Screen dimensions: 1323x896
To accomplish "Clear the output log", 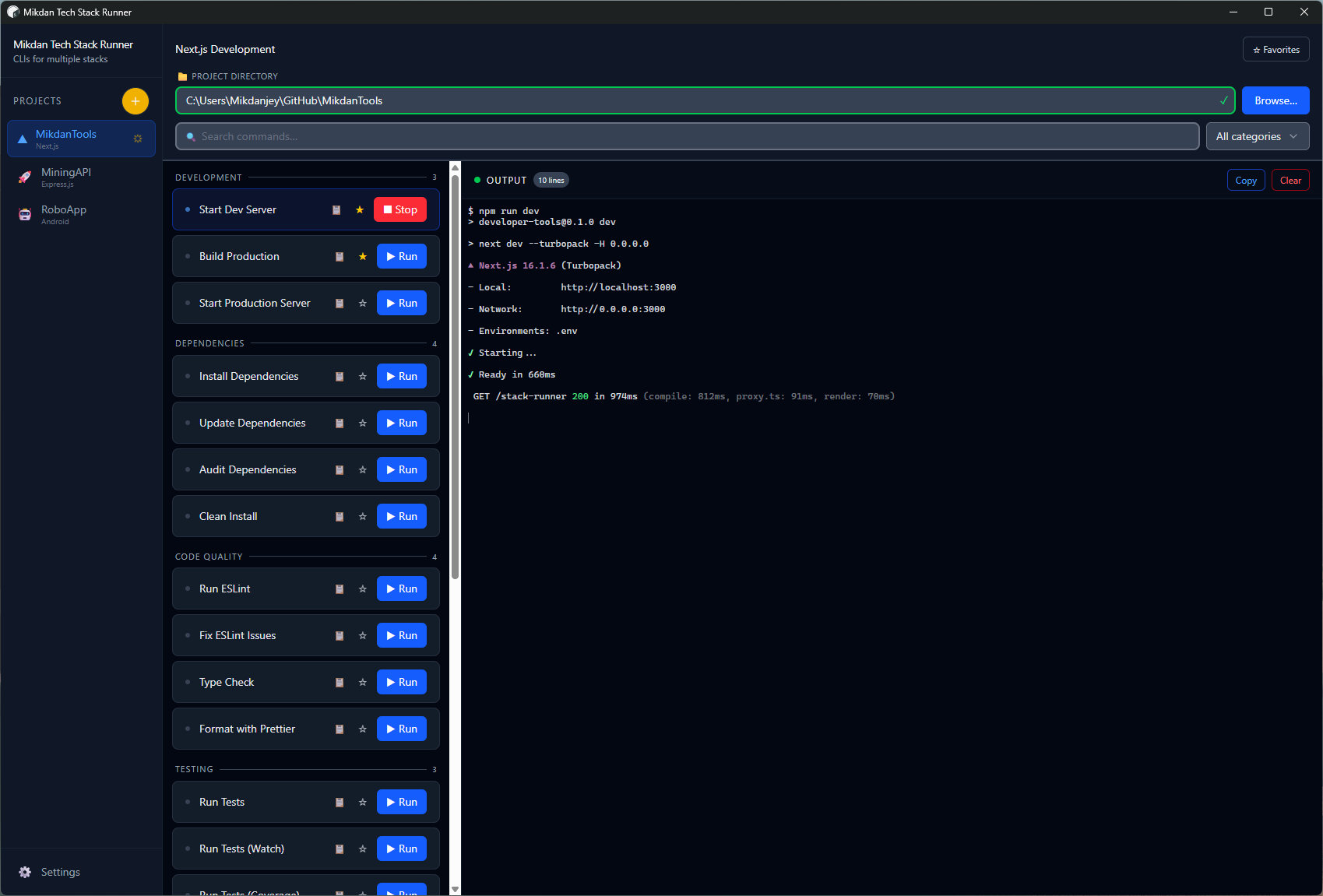I will pyautogui.click(x=1290, y=180).
